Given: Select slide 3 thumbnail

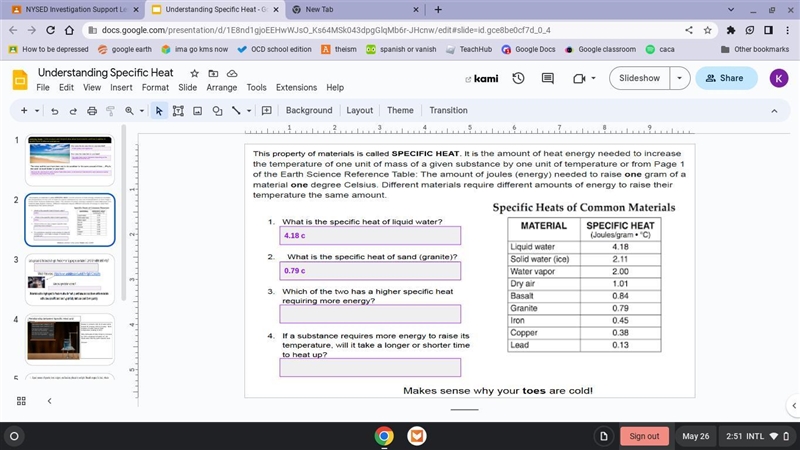Looking at the screenshot, I should tap(70, 280).
